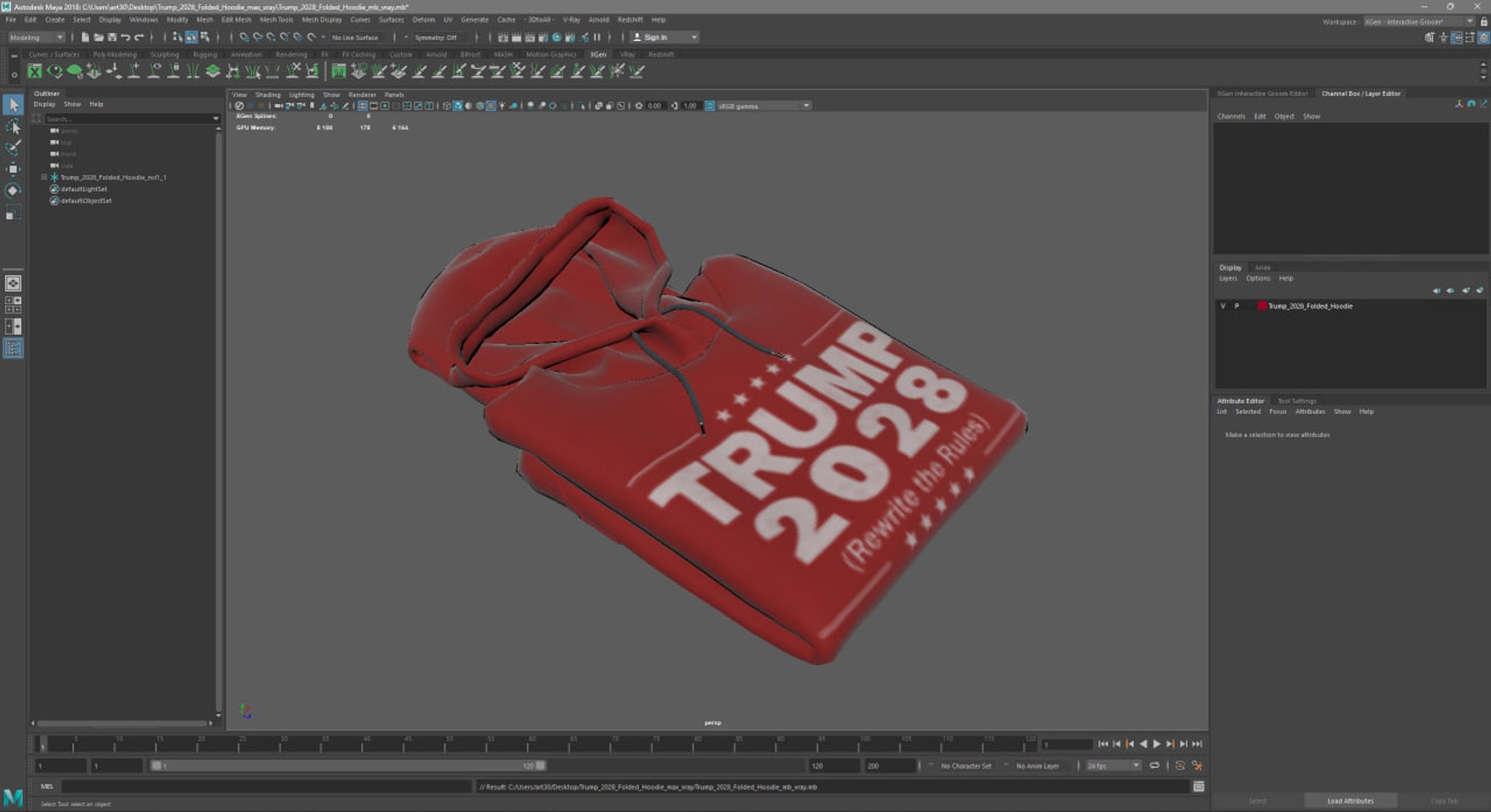
Task: Click the Undo arrow icon
Action: click(125, 37)
